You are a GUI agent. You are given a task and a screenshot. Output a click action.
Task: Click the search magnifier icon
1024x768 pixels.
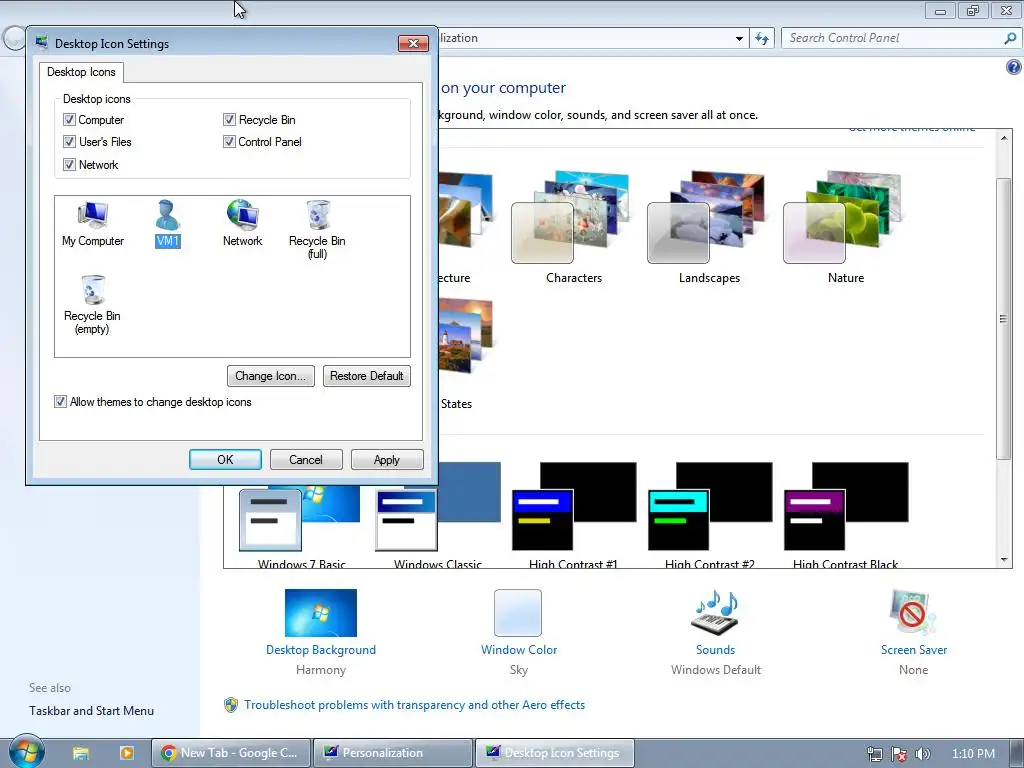[1010, 38]
